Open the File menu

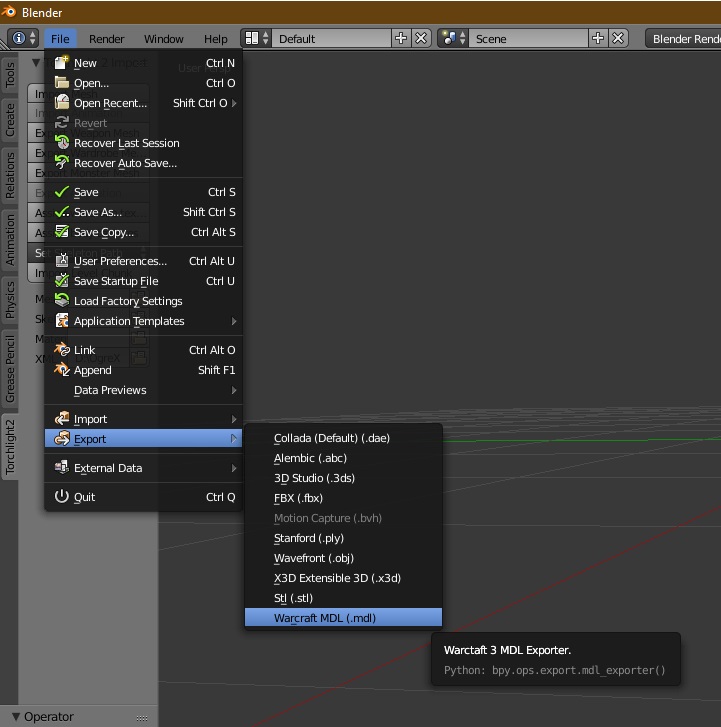tap(60, 38)
